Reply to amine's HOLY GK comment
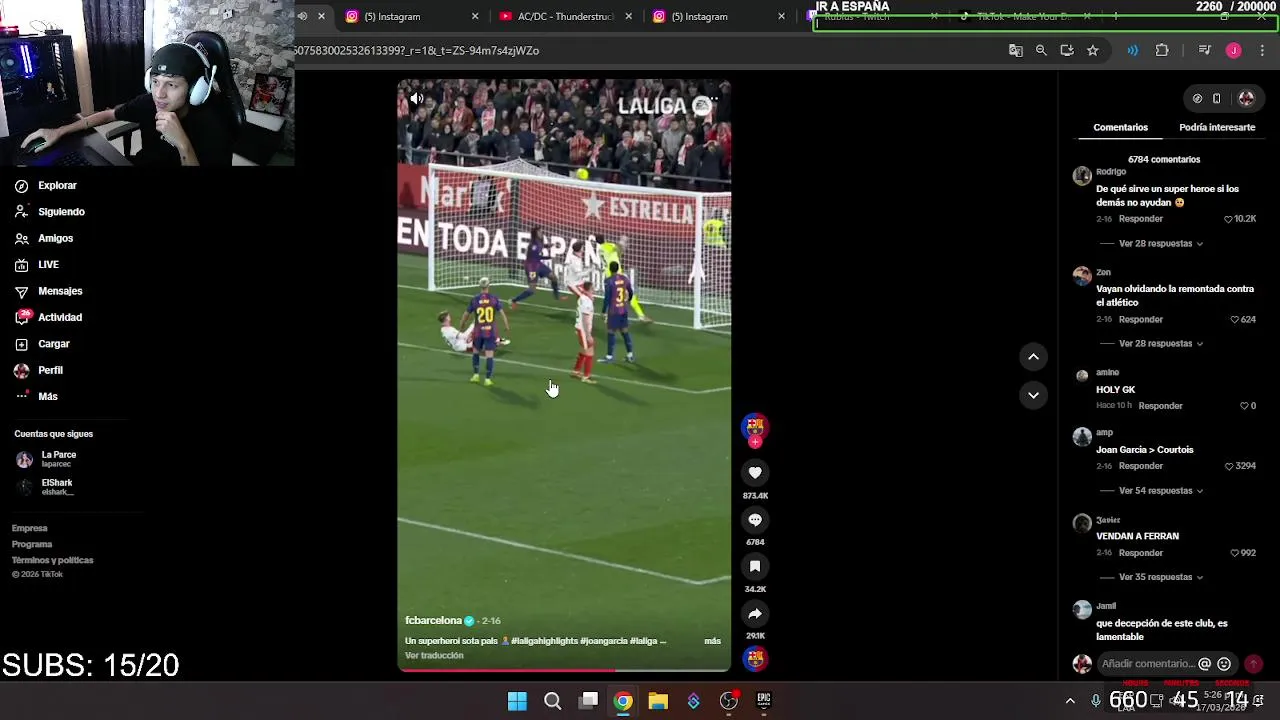The width and height of the screenshot is (1280, 720). tap(1160, 406)
